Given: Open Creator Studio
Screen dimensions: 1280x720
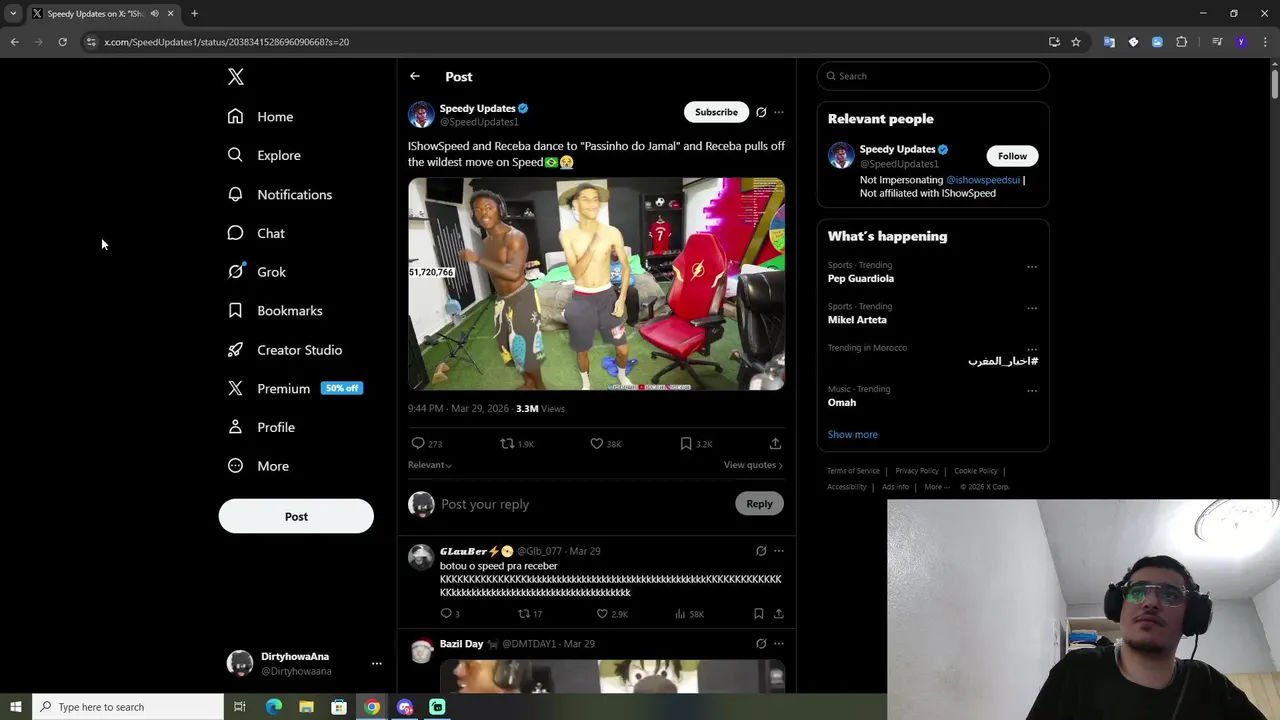Looking at the screenshot, I should (x=284, y=350).
